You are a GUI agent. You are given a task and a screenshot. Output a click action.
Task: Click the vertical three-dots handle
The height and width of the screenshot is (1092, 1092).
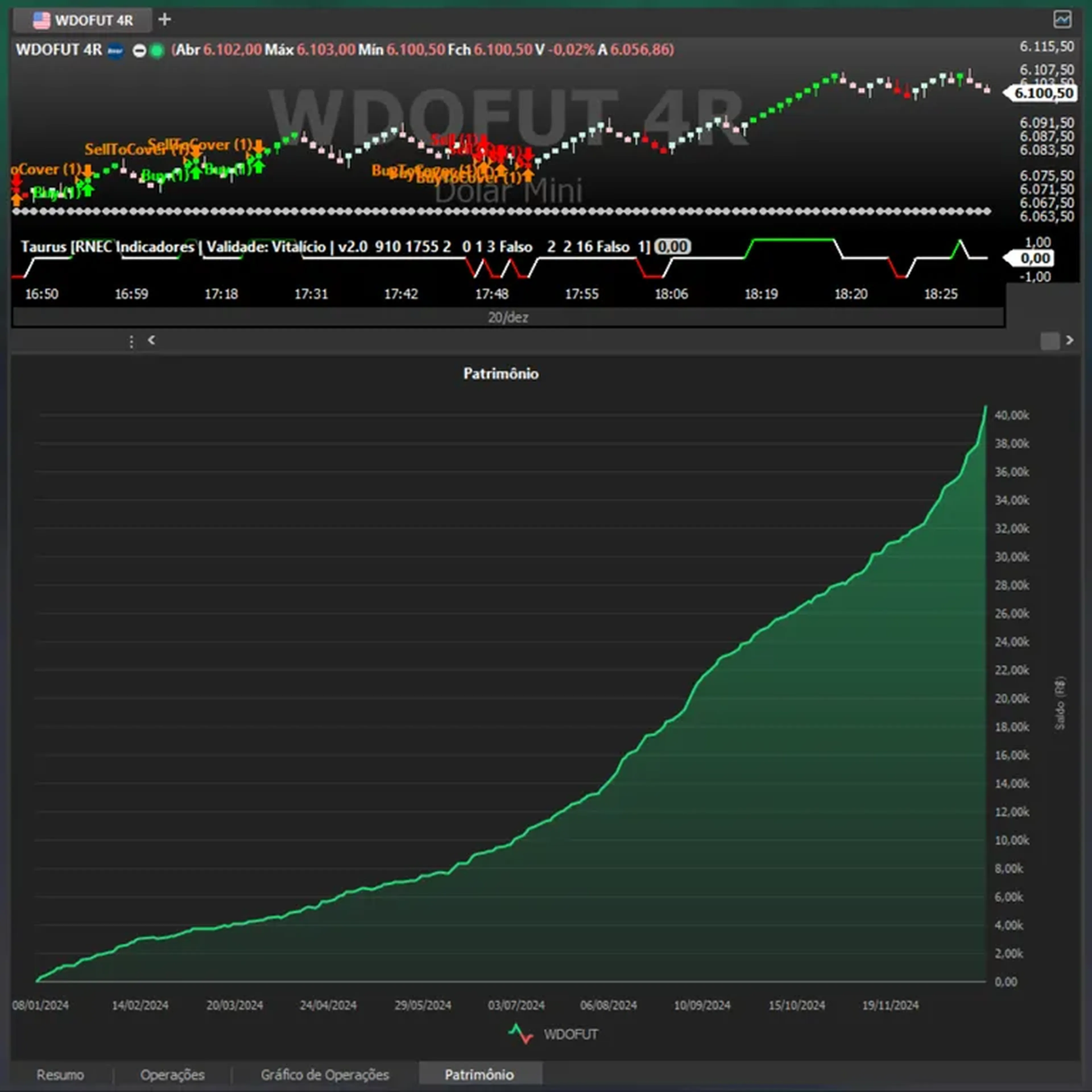point(131,341)
